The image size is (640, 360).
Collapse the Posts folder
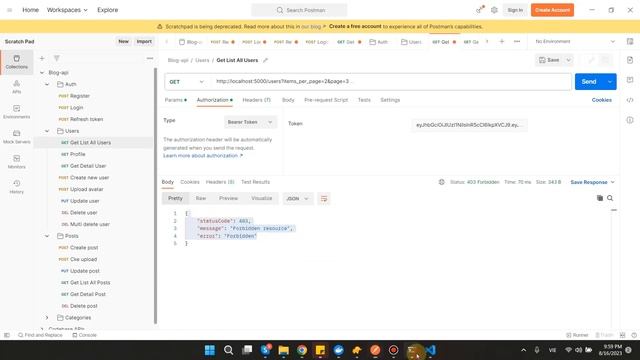[47, 236]
